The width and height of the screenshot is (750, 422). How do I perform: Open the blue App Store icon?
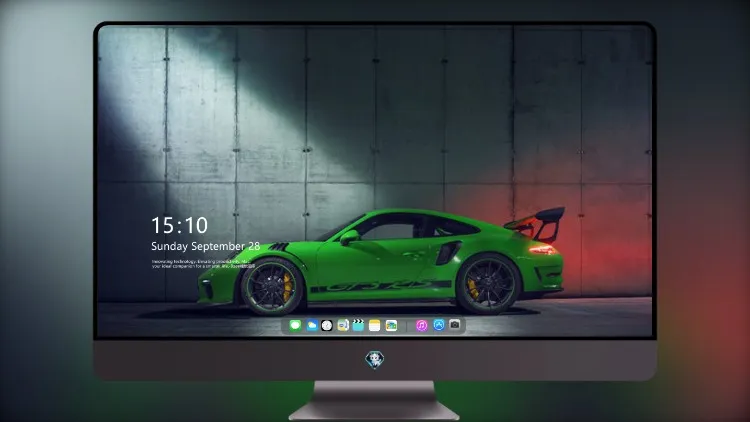pos(439,325)
